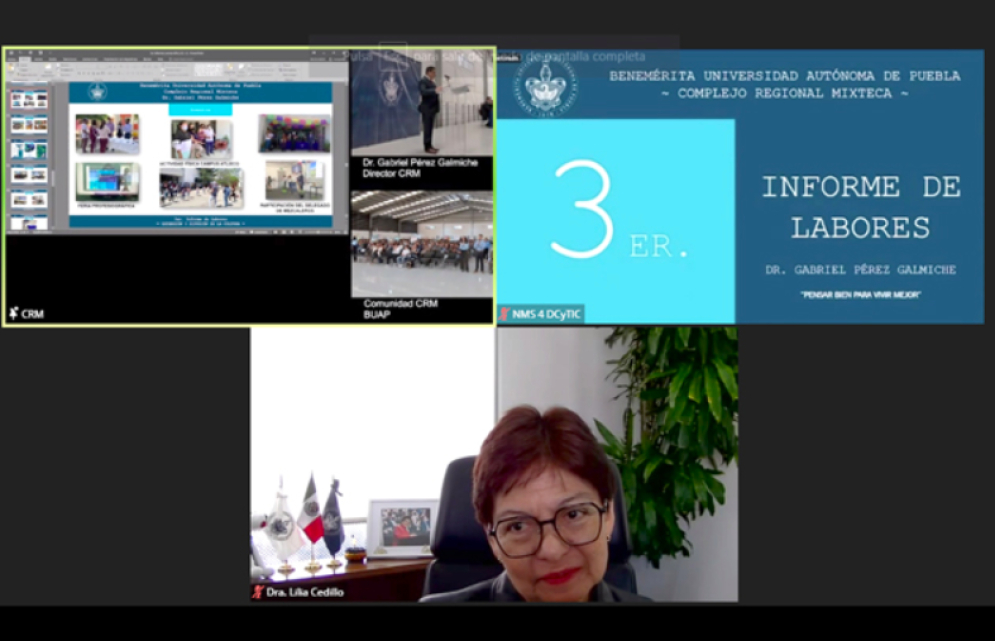Select the second slide thumbnail in PowerPoint panel
This screenshot has width=995, height=641.
click(x=29, y=124)
